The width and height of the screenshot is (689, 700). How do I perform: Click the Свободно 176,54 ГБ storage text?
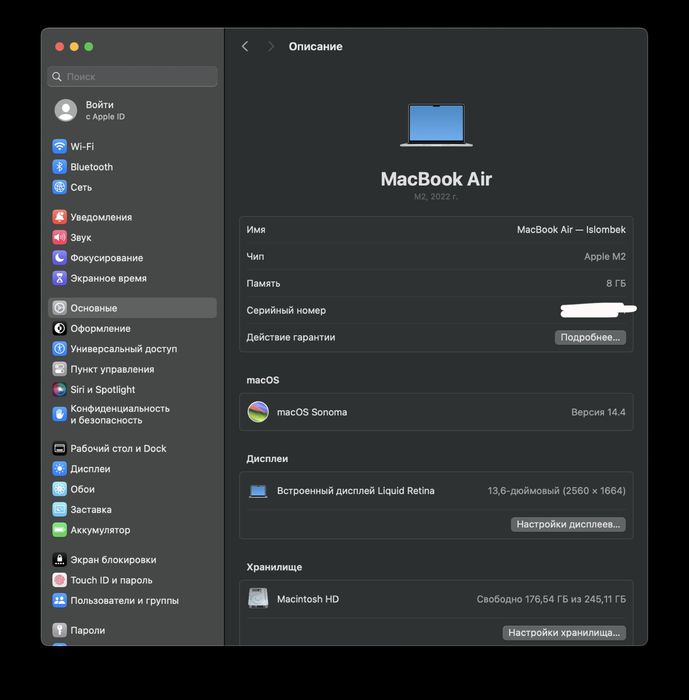[551, 599]
